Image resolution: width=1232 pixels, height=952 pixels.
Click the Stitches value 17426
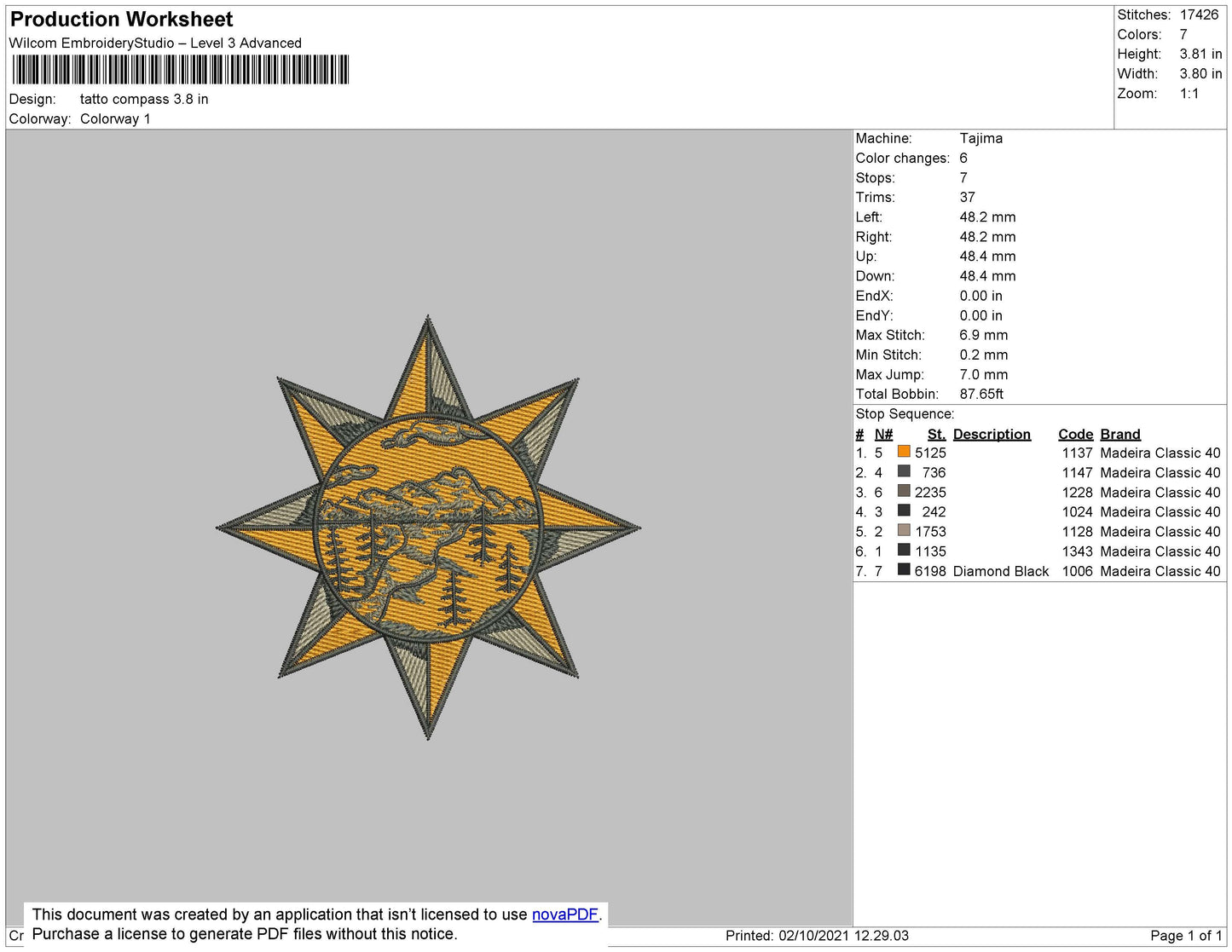coord(1199,14)
